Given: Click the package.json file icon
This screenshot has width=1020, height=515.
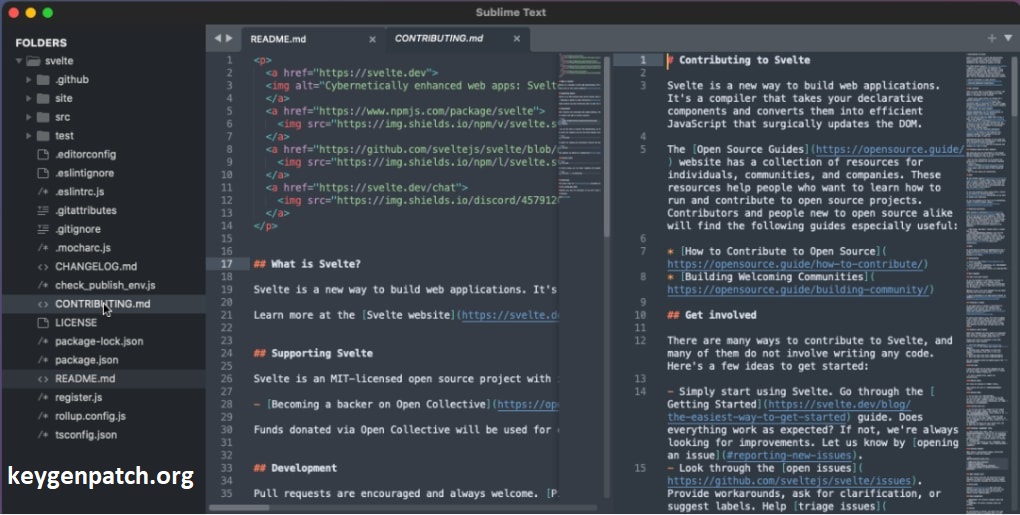Looking at the screenshot, I should point(43,360).
